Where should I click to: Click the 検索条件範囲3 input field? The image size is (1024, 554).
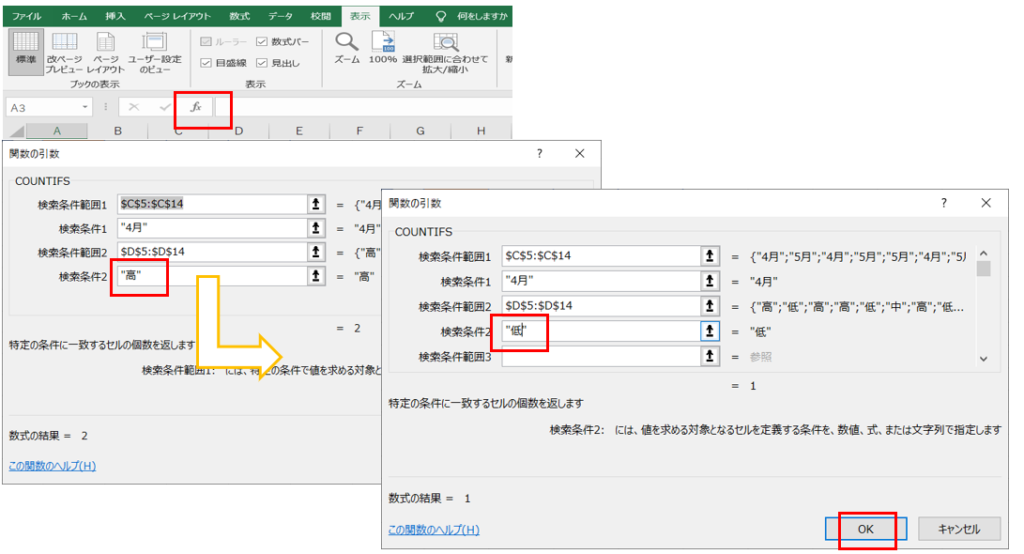coord(600,356)
